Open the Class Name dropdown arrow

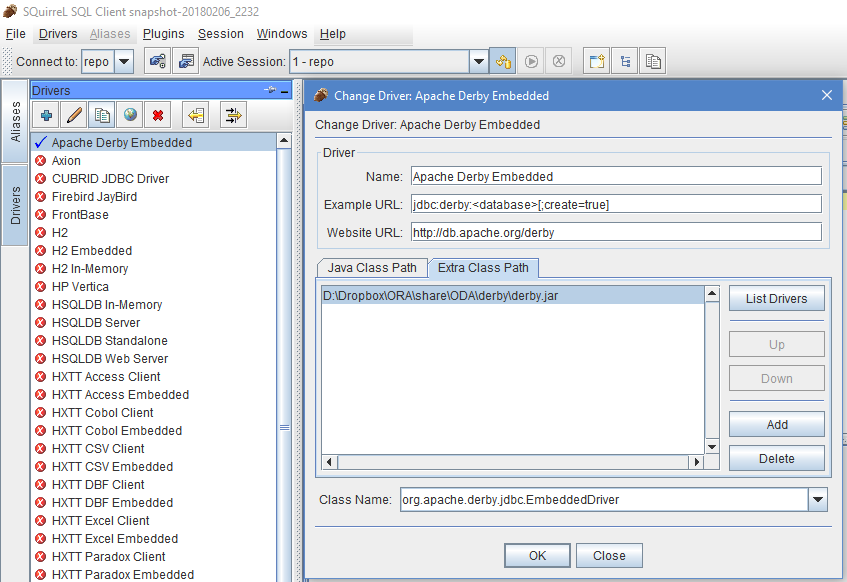coord(818,499)
